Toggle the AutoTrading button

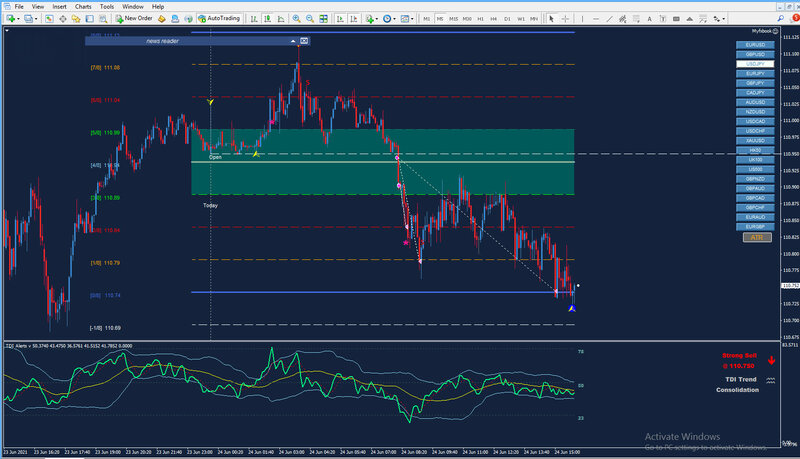pos(219,18)
